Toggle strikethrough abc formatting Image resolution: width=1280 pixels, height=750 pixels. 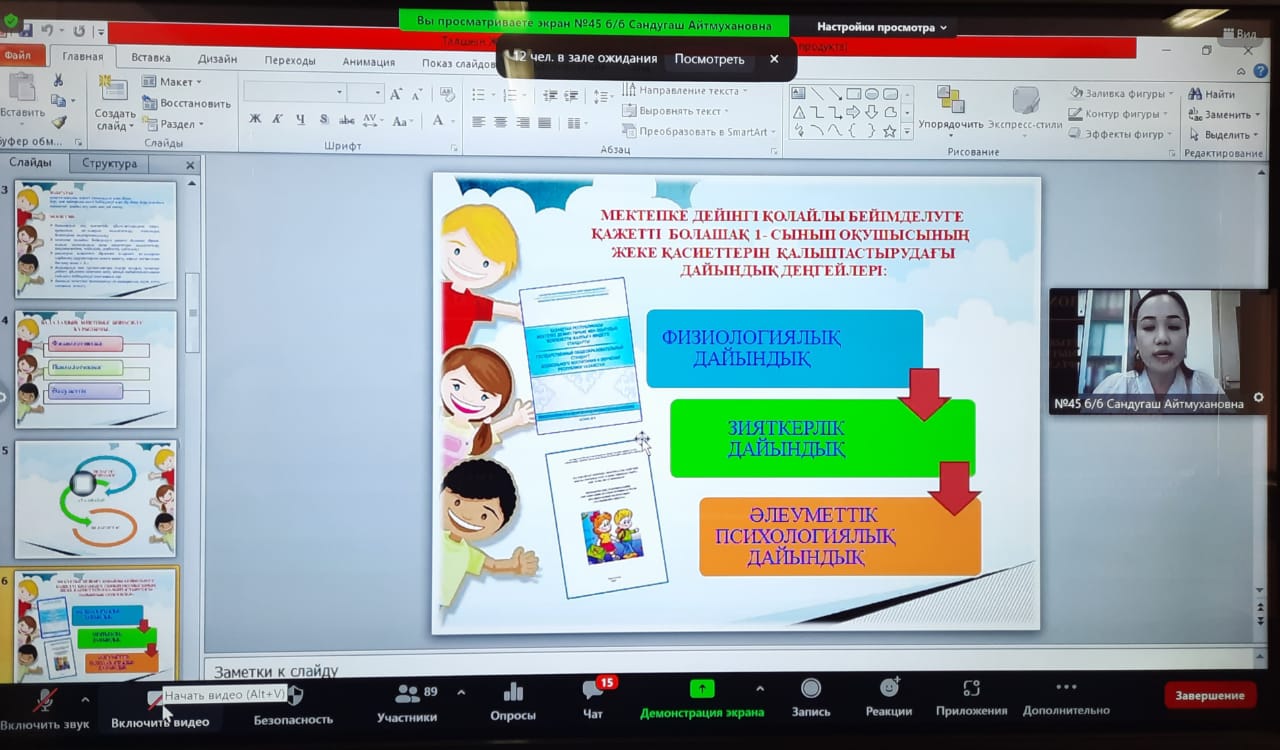347,120
